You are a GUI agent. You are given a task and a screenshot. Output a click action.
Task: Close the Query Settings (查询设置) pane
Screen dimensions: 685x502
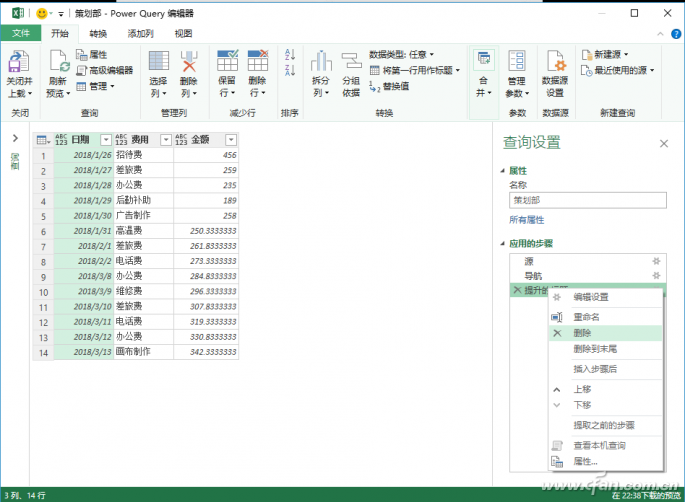click(664, 143)
